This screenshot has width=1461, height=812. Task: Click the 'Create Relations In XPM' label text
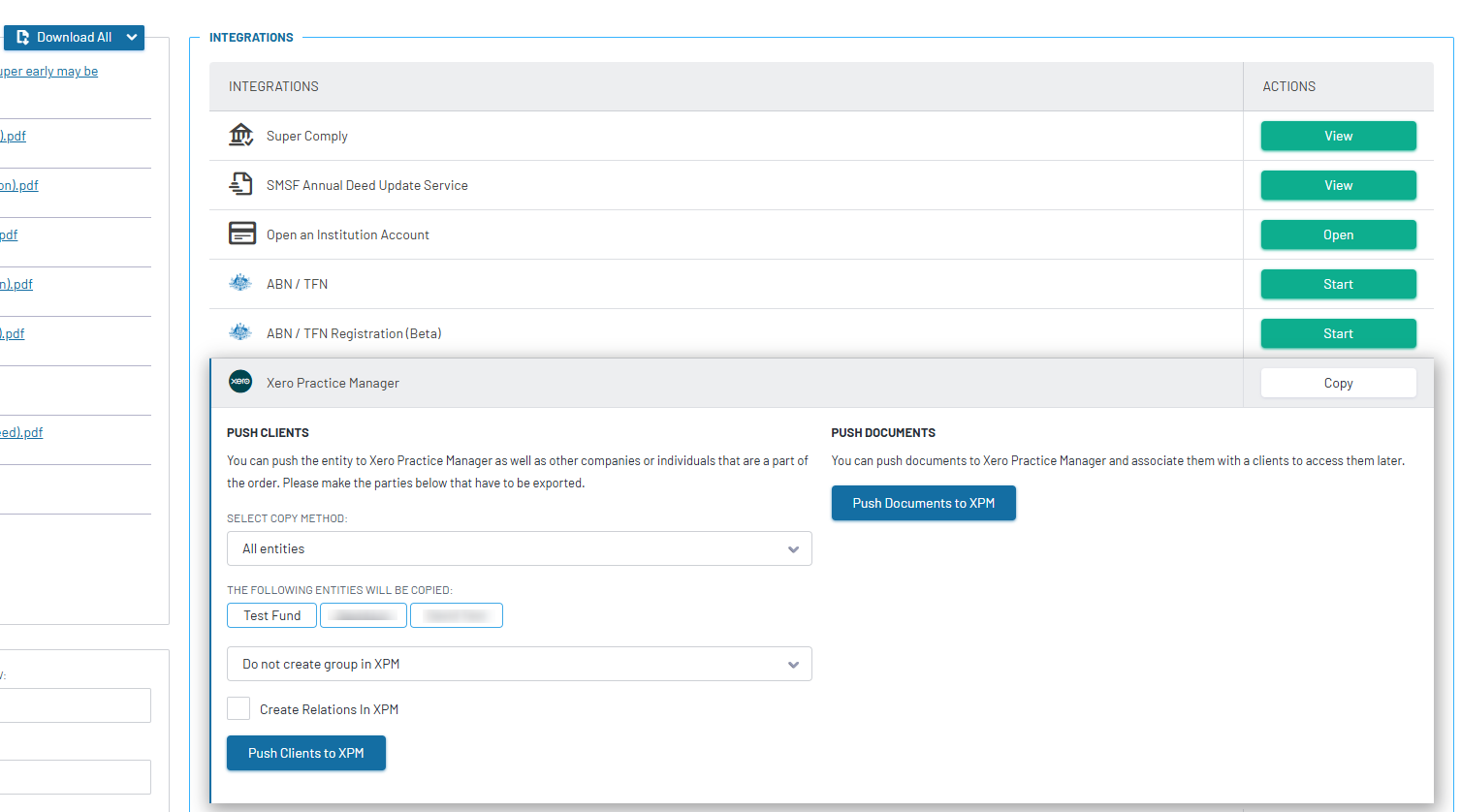click(329, 709)
